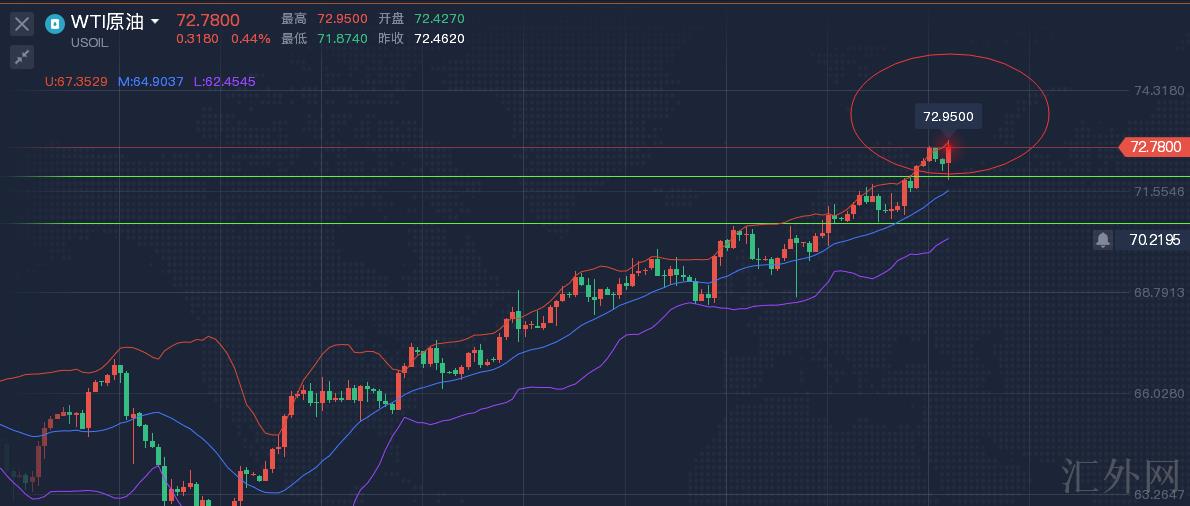
Task: Expand the WTI原油 instrument dropdown arrow
Action: 155,22
